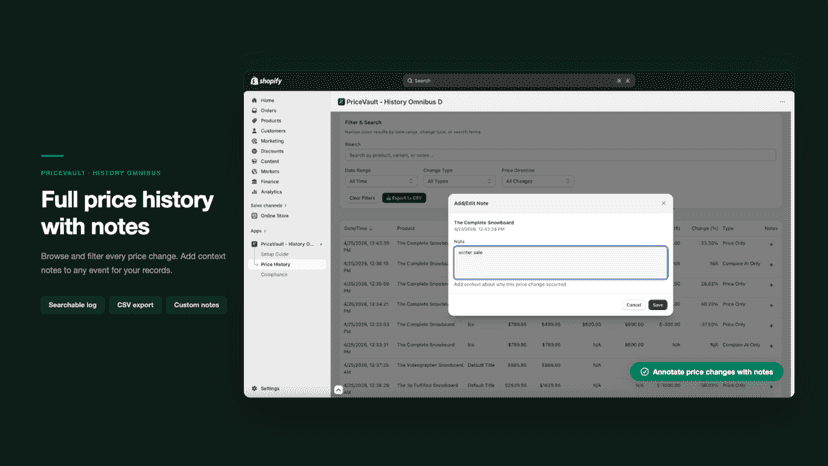Click 'The Complete Snowboard' title in the dialog
This screenshot has height=466, width=828.
[x=484, y=222]
